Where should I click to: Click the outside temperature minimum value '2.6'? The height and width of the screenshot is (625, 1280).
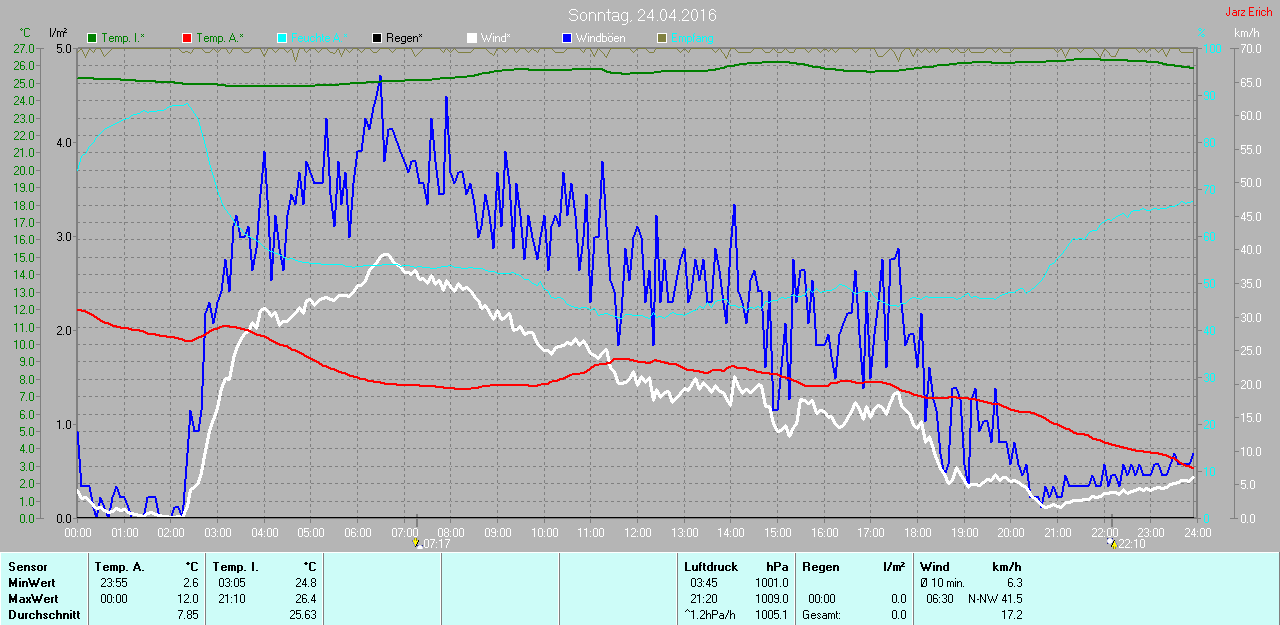point(191,583)
